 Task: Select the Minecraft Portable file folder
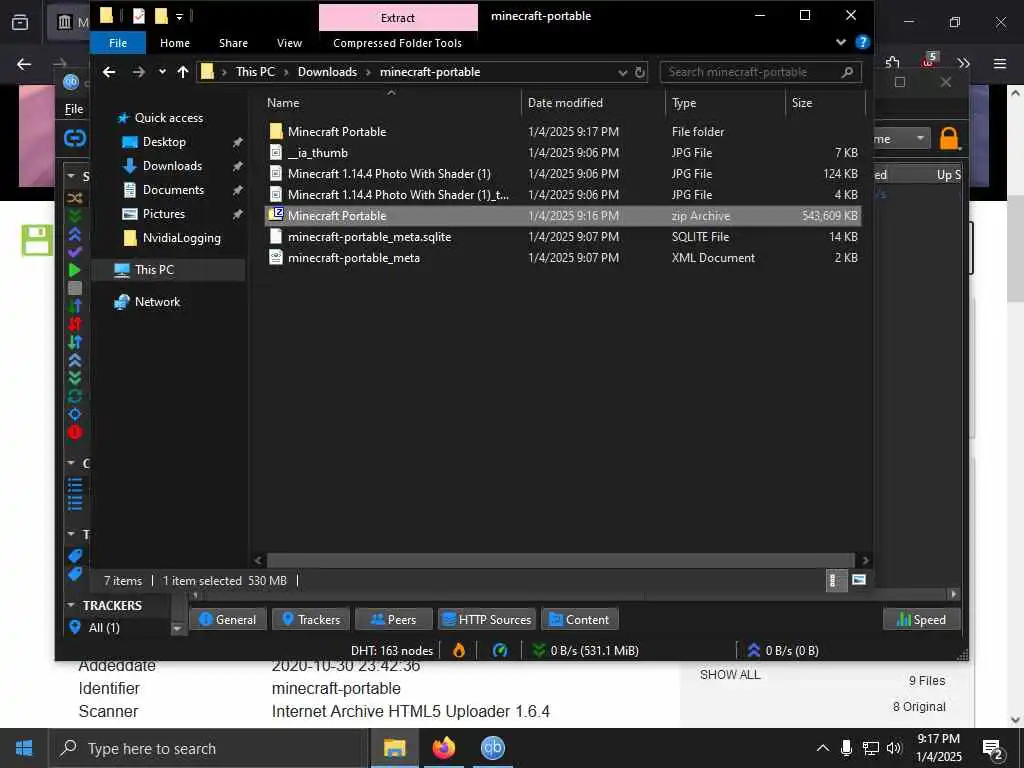tap(337, 131)
